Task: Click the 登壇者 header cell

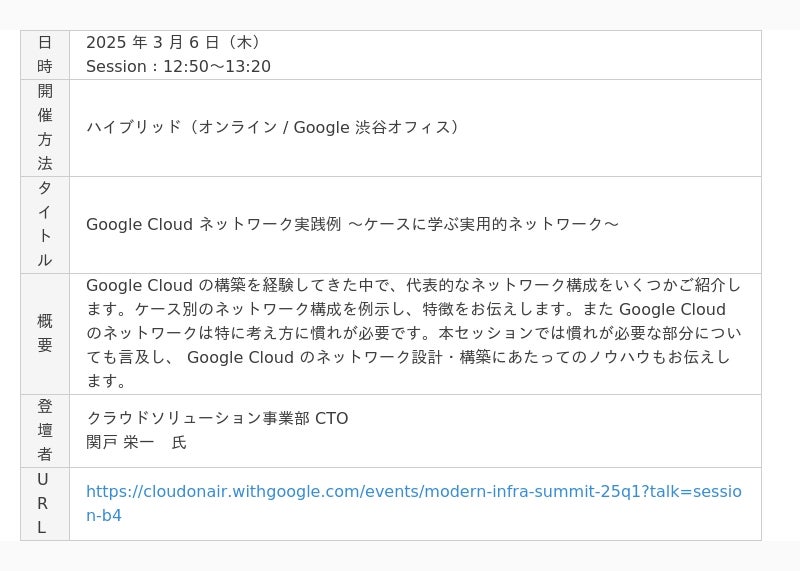Action: point(45,431)
